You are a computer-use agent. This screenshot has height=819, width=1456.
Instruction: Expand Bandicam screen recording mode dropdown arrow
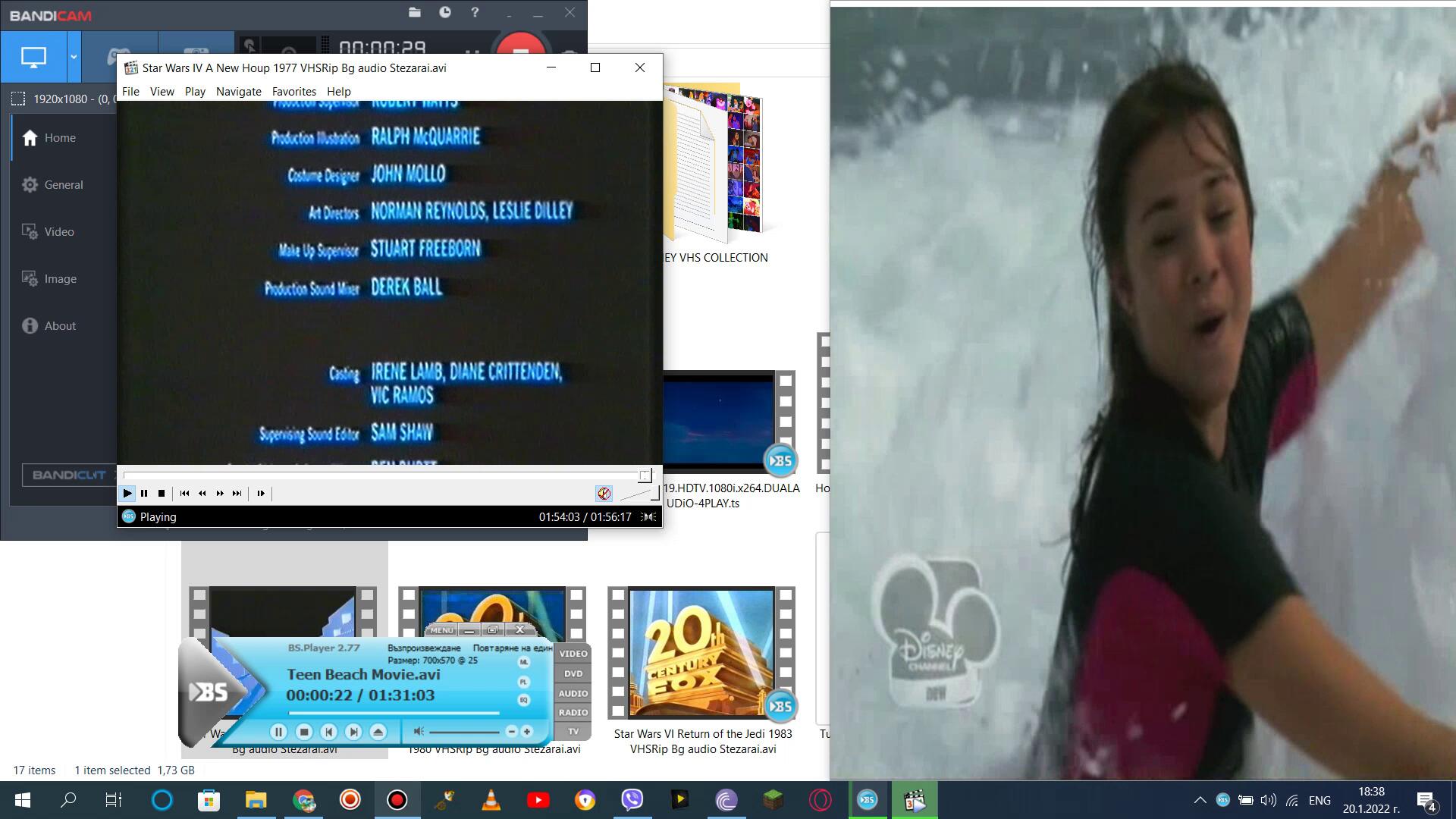click(74, 57)
